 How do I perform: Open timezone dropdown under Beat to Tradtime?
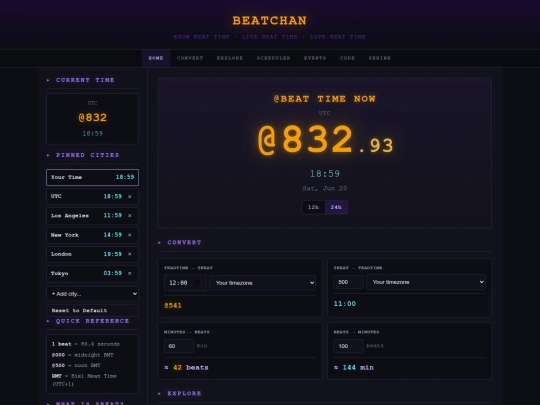coord(426,282)
